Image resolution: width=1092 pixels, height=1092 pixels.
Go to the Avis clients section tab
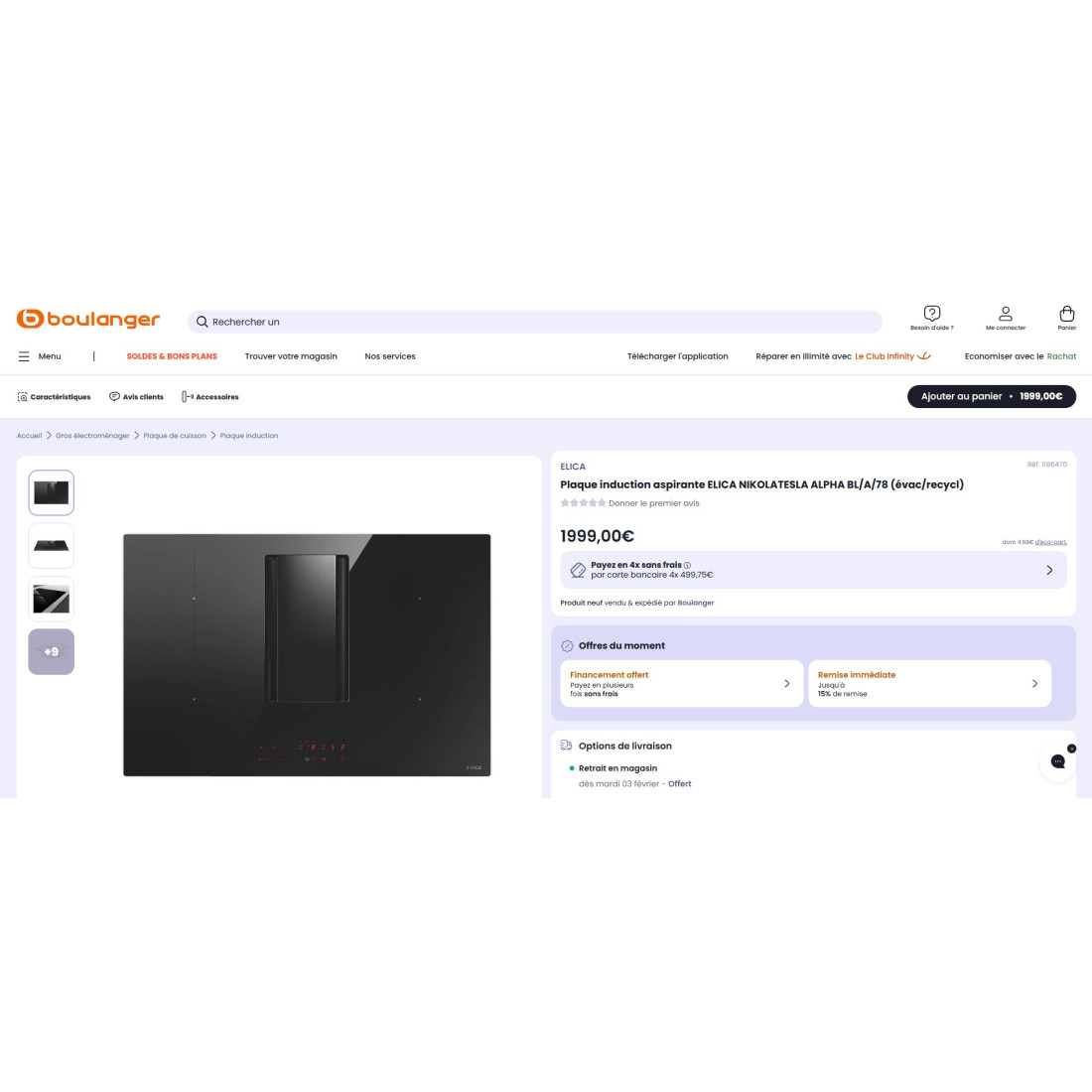[x=137, y=397]
